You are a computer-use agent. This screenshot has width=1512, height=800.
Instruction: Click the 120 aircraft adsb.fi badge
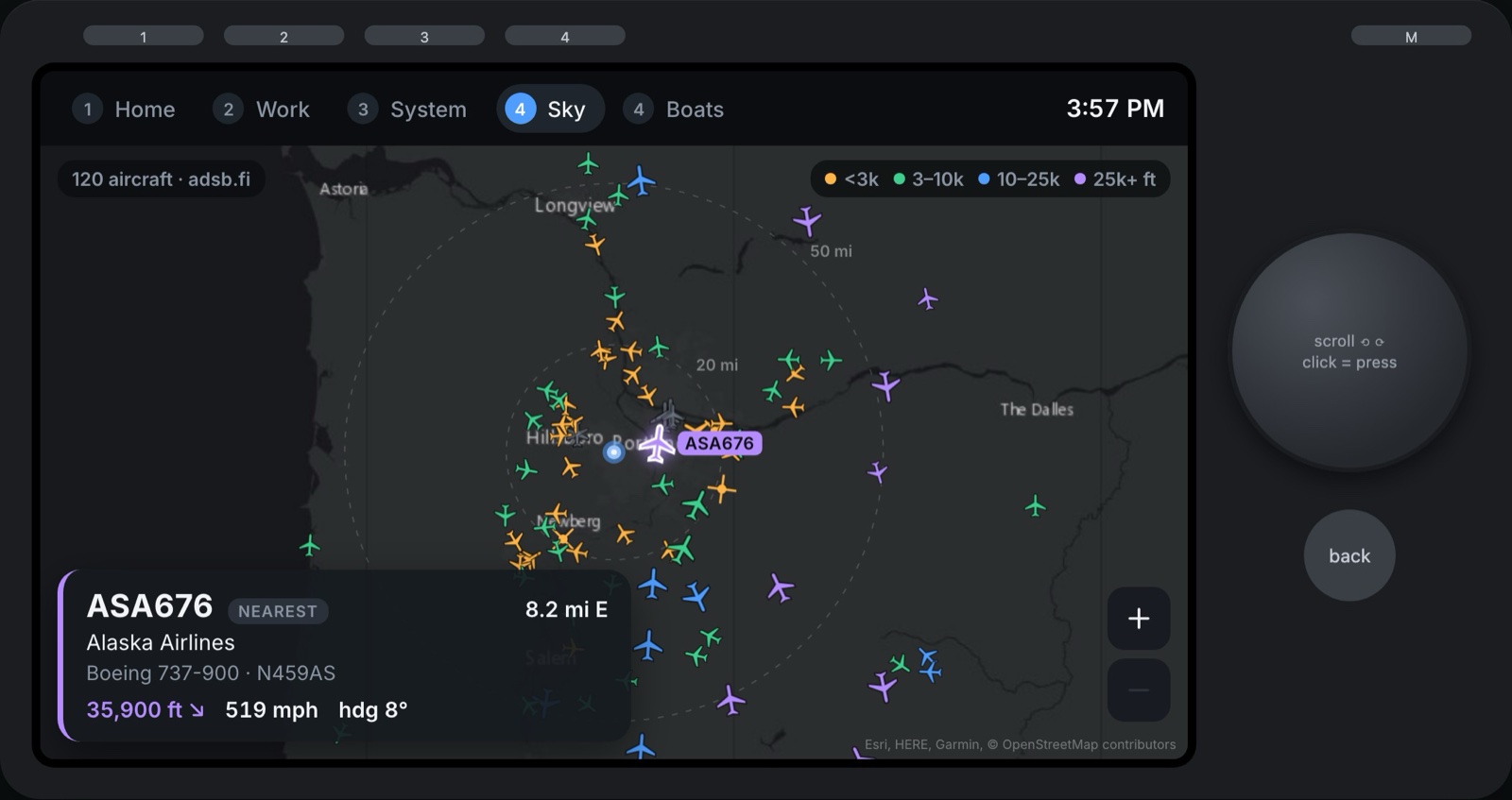coord(162,179)
